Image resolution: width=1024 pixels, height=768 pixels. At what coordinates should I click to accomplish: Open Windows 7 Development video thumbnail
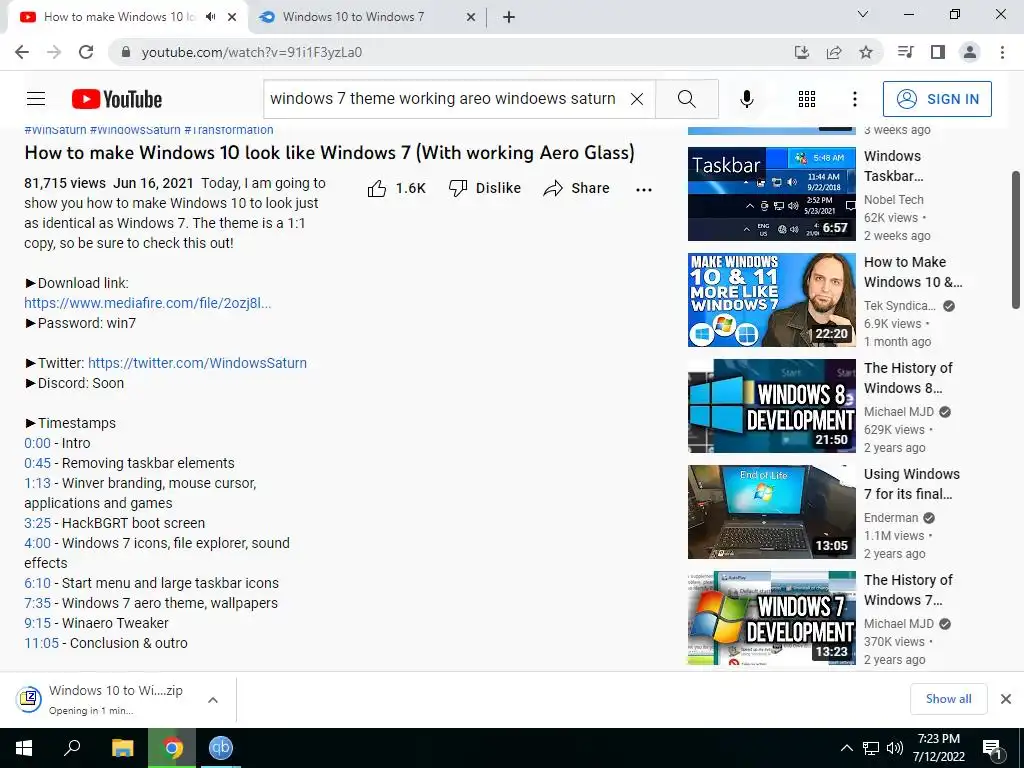(x=772, y=618)
